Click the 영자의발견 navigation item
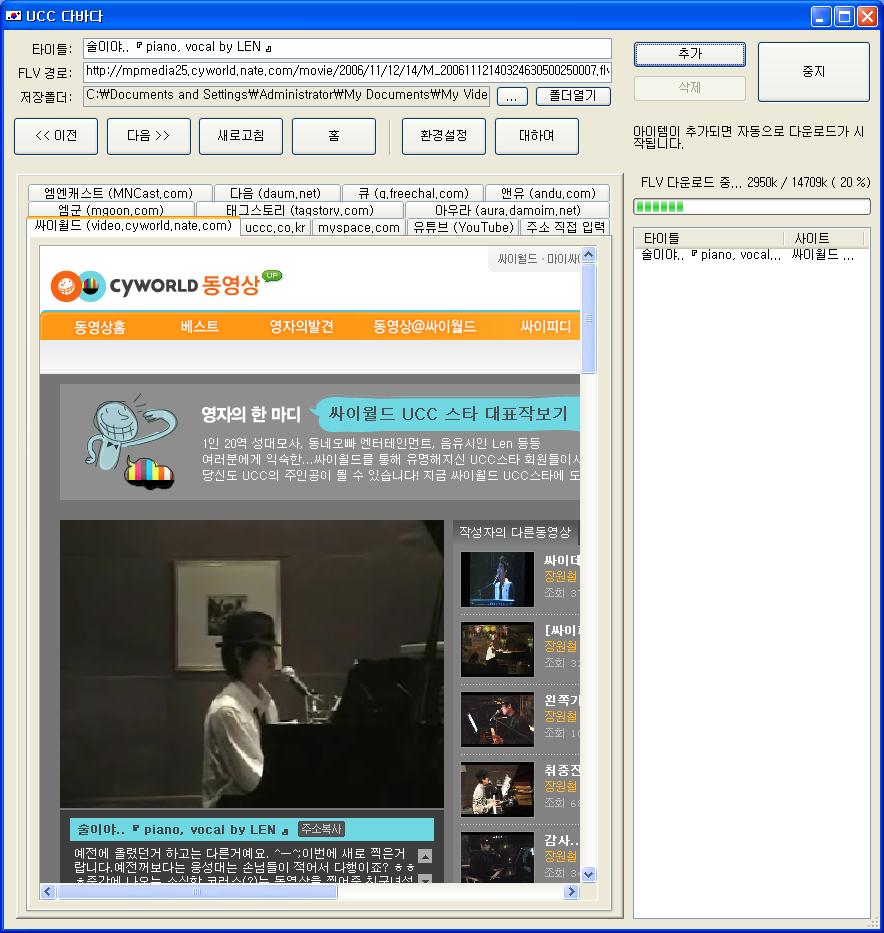This screenshot has width=884, height=933. 301,326
